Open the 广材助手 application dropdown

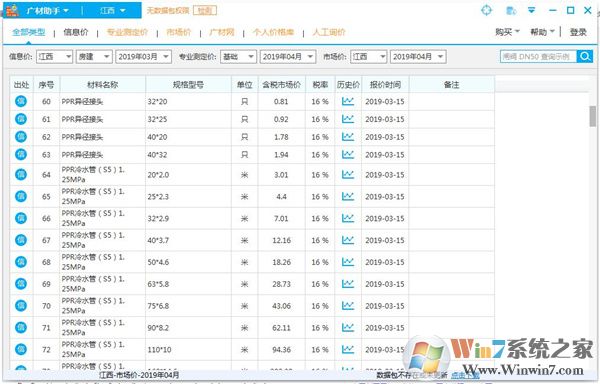coord(47,11)
